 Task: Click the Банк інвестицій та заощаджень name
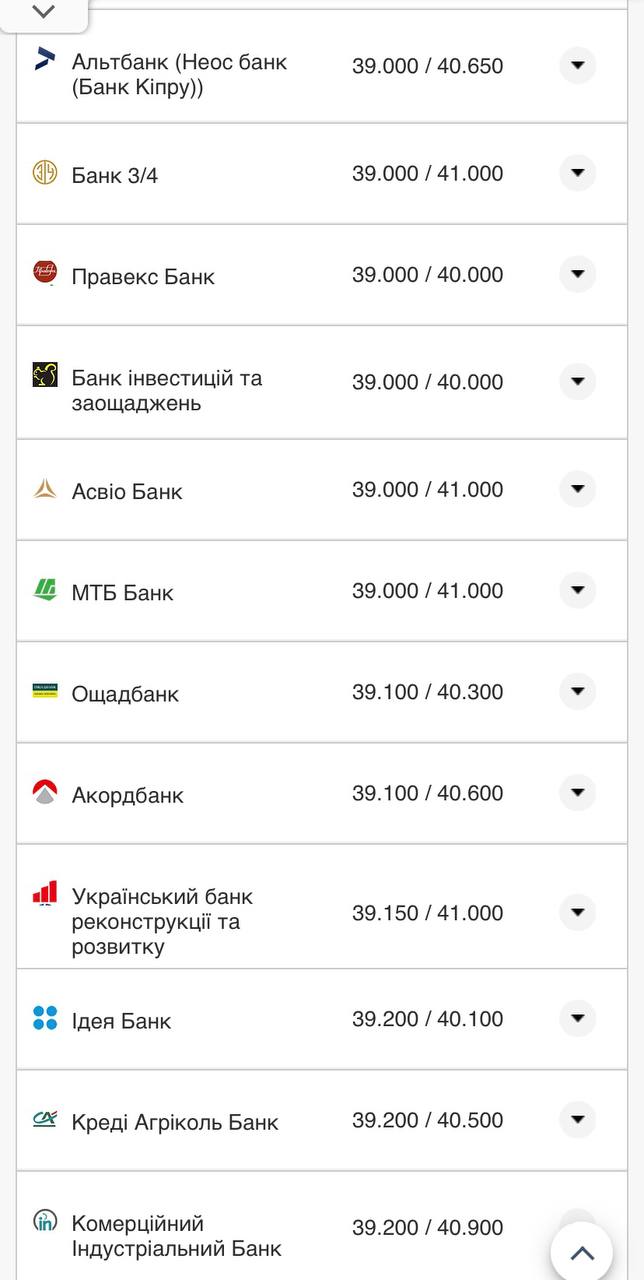tap(166, 391)
